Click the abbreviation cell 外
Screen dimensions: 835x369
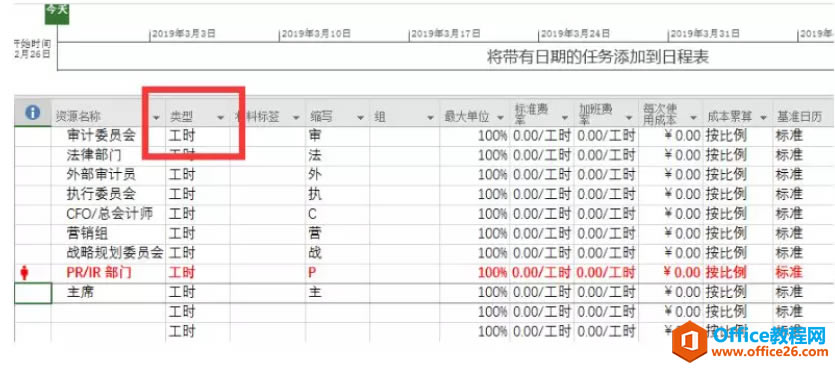point(337,175)
